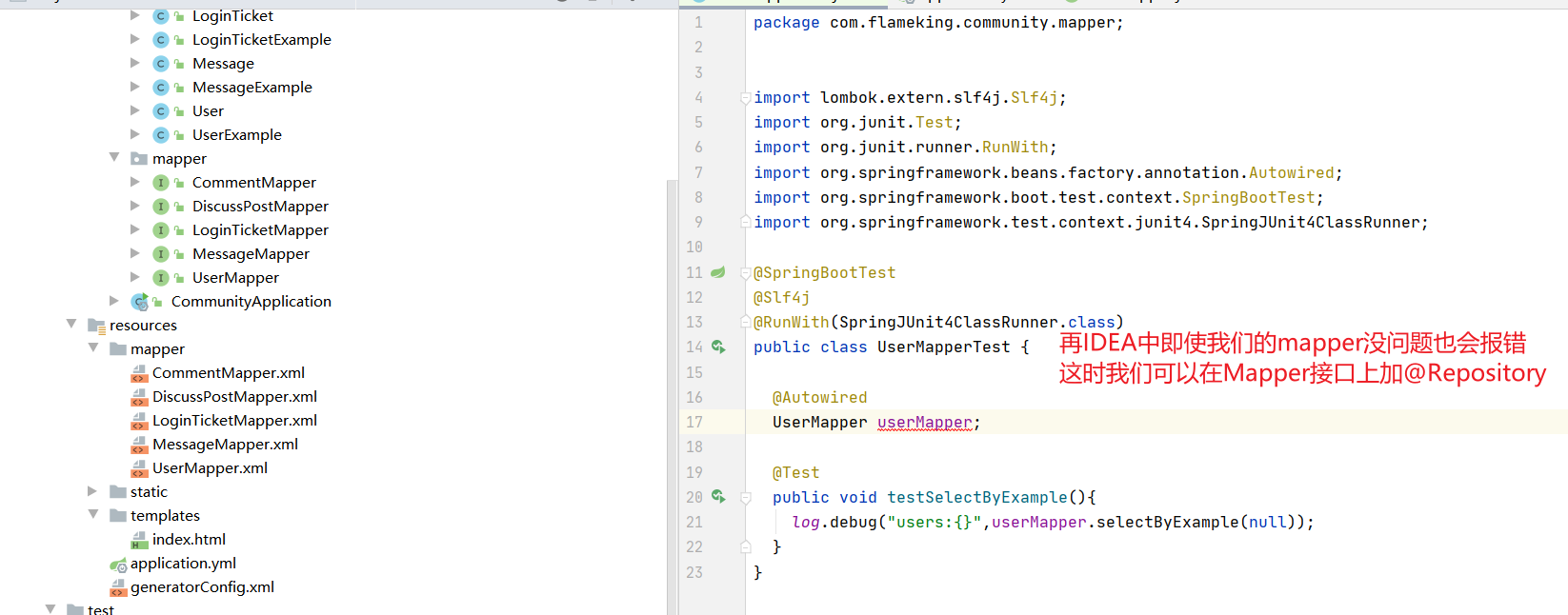The height and width of the screenshot is (615, 1568).
Task: Collapse the test folder
Action: [x=50, y=609]
